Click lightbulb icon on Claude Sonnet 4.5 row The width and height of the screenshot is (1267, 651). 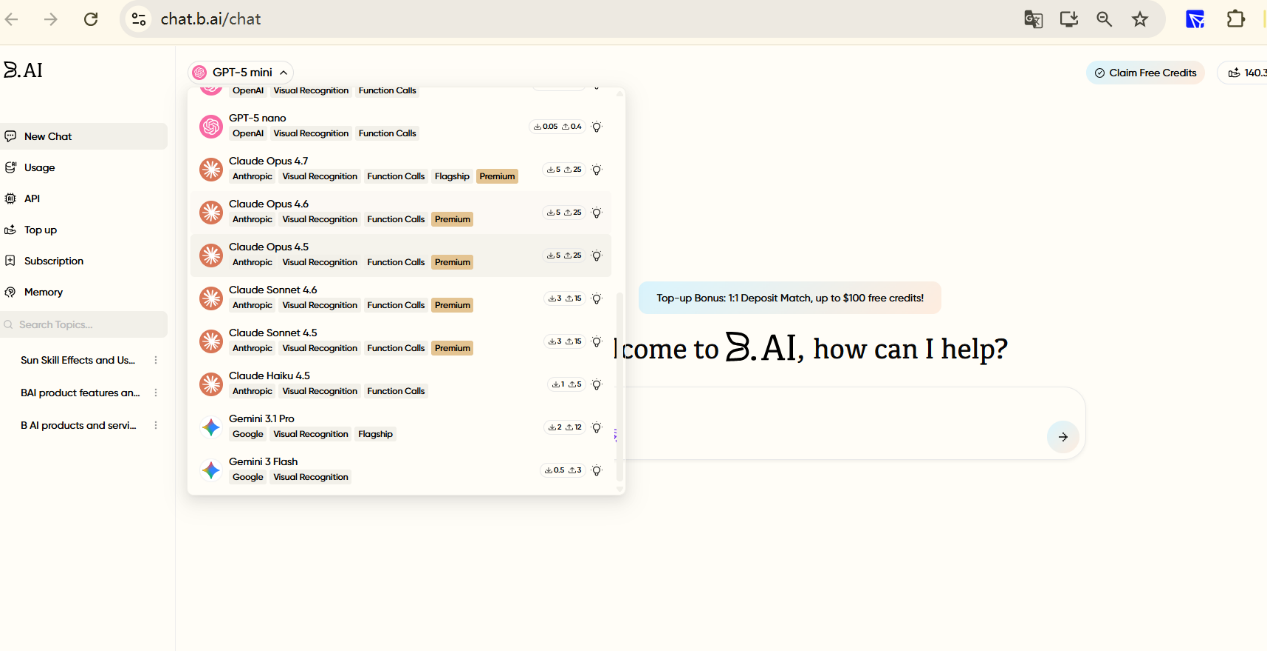[597, 342]
